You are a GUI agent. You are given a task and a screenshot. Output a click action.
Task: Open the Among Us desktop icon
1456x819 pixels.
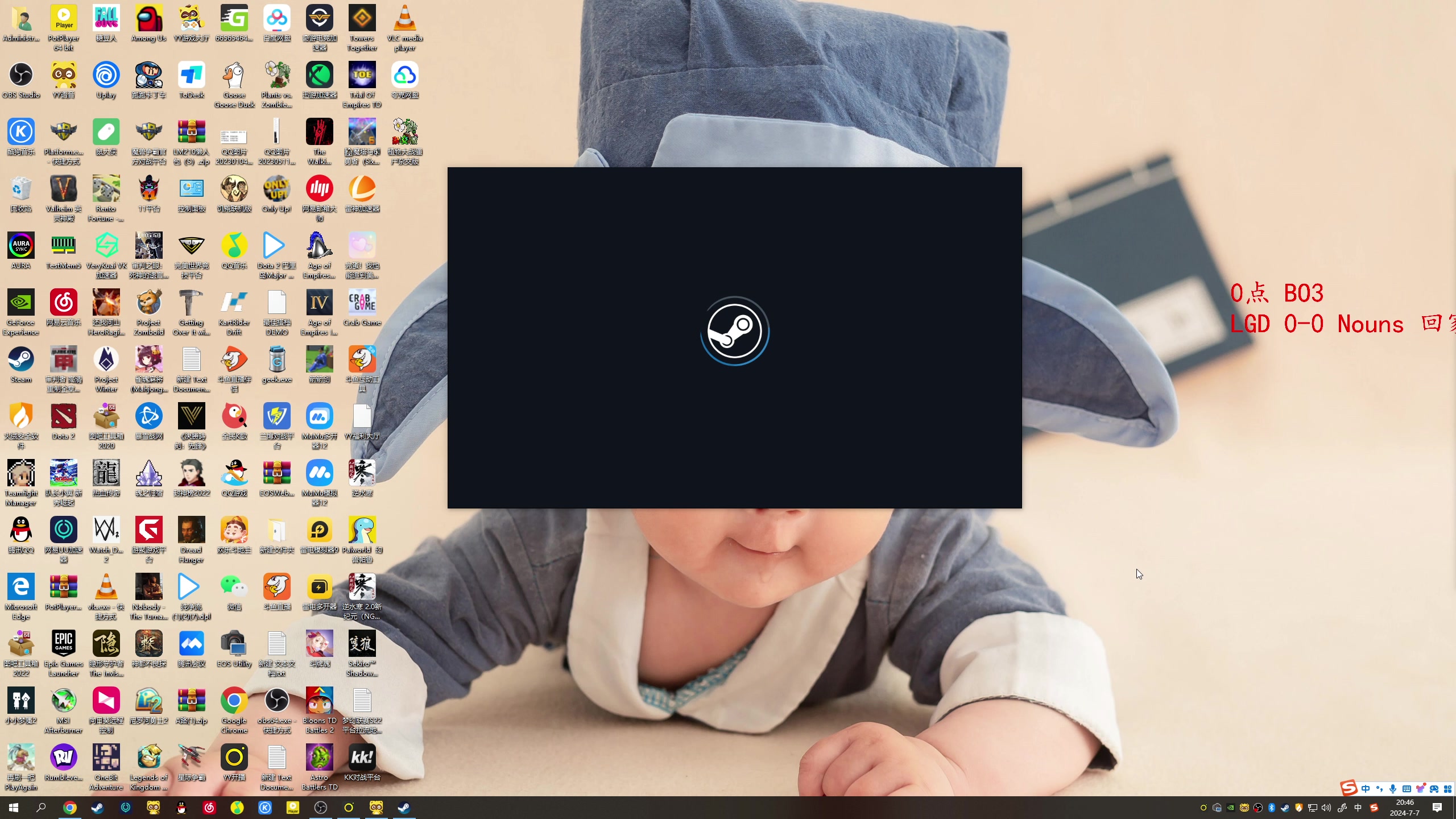(149, 19)
